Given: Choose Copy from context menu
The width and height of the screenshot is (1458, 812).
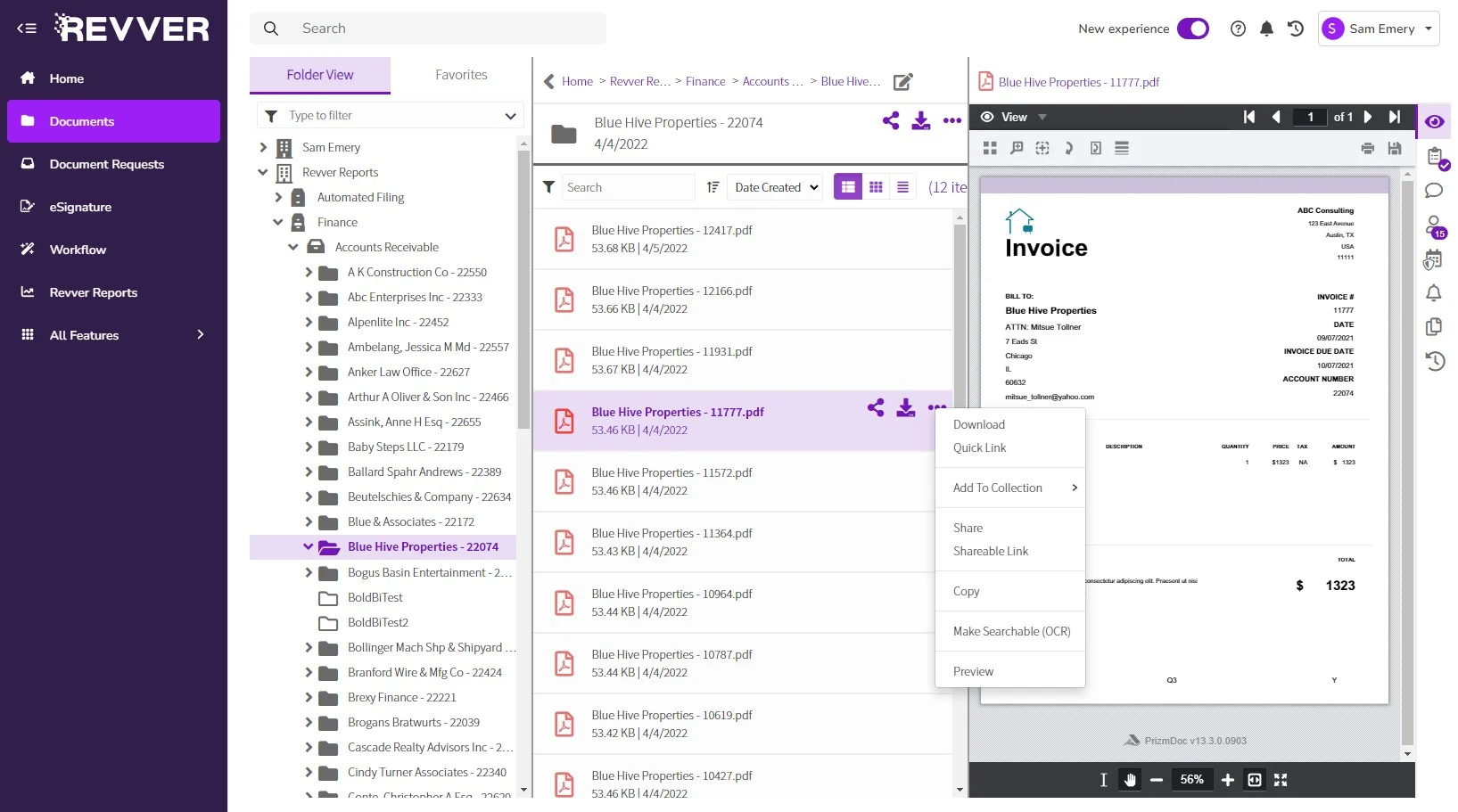Looking at the screenshot, I should click(966, 591).
